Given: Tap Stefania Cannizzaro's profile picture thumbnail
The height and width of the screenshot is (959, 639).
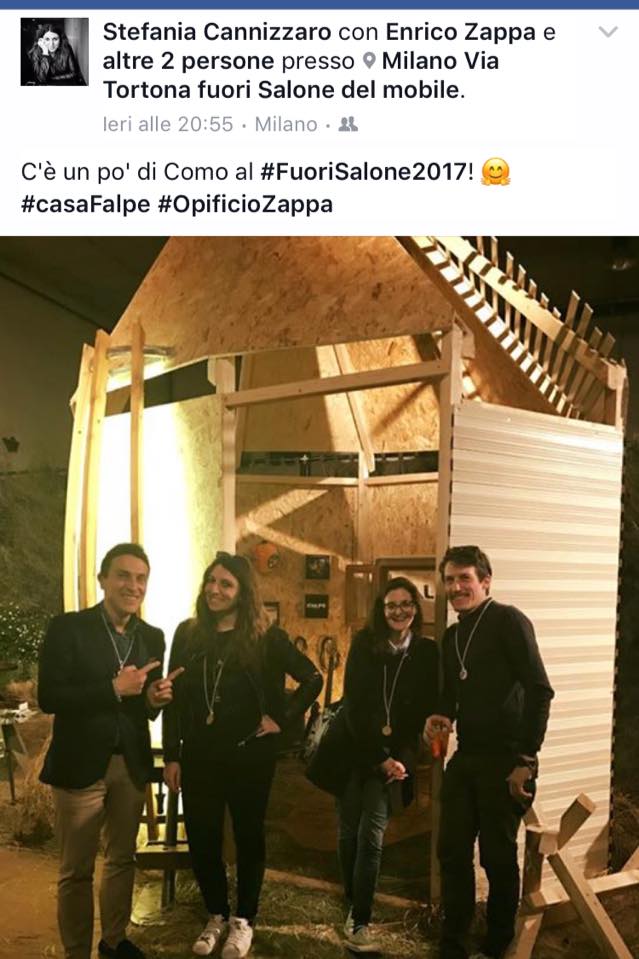Looking at the screenshot, I should pyautogui.click(x=54, y=51).
